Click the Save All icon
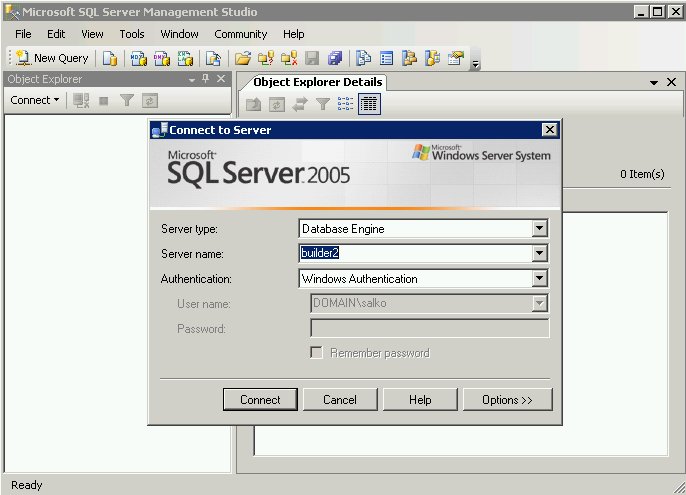The width and height of the screenshot is (686, 495). click(335, 58)
